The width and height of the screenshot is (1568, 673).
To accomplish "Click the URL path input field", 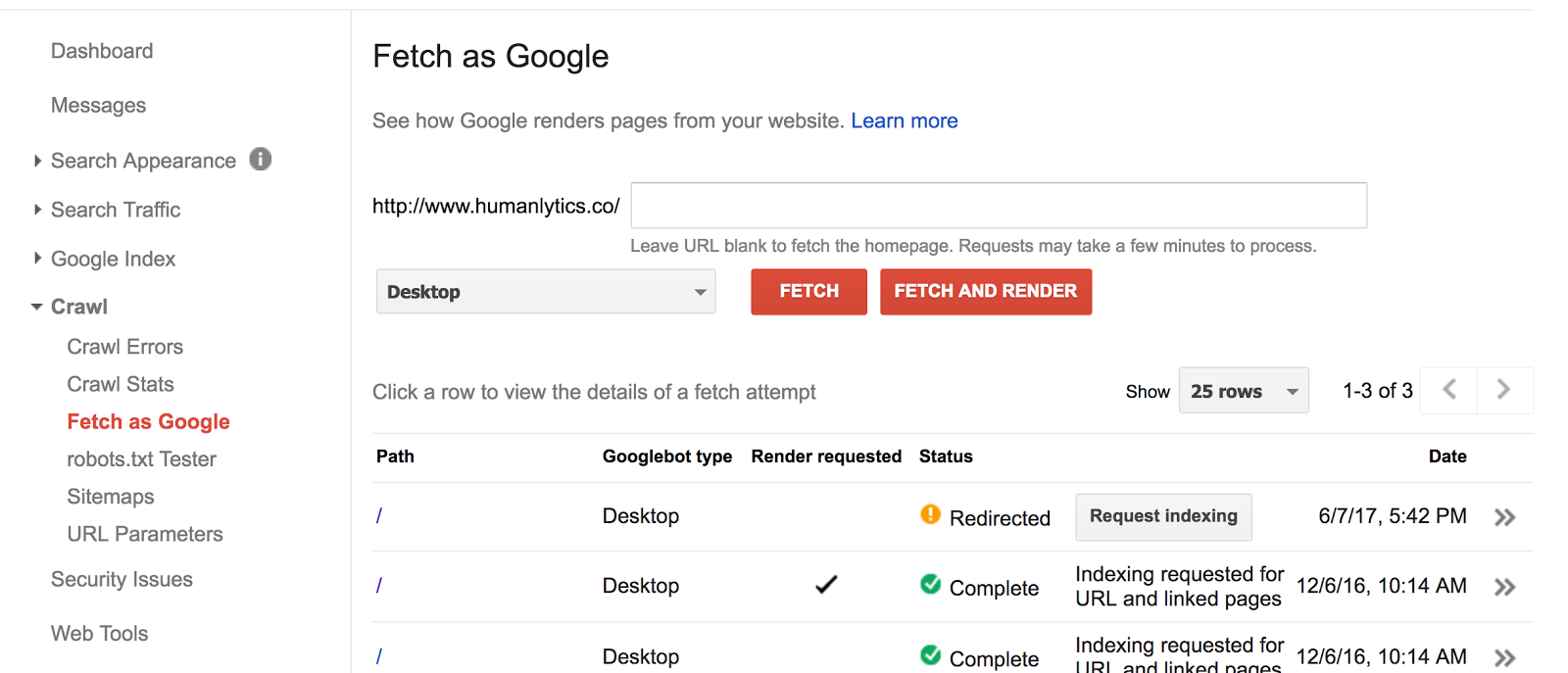I will click(x=998, y=206).
